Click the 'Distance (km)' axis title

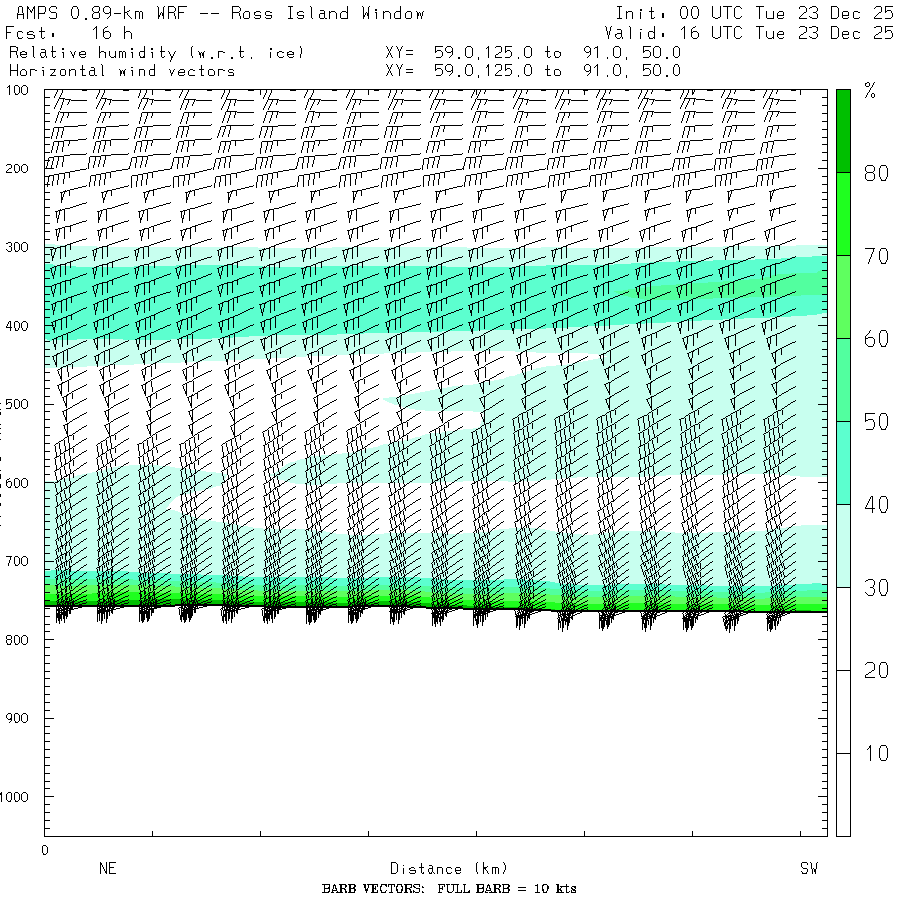[440, 869]
